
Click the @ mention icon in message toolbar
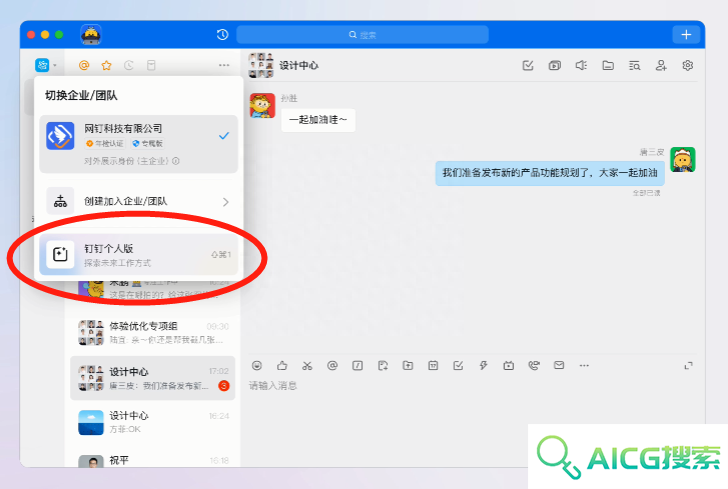click(x=332, y=365)
